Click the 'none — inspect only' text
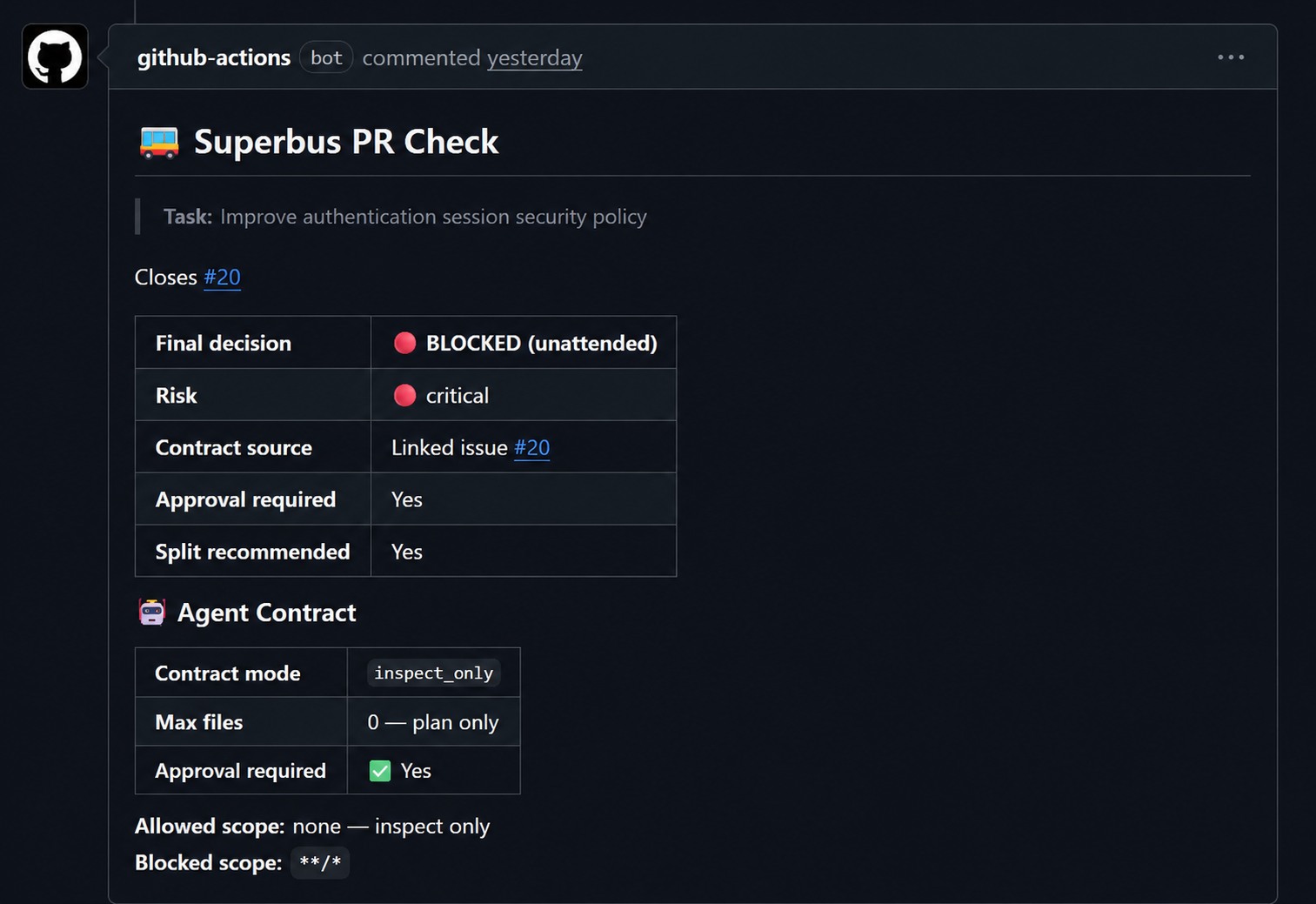1316x904 pixels. click(x=391, y=826)
